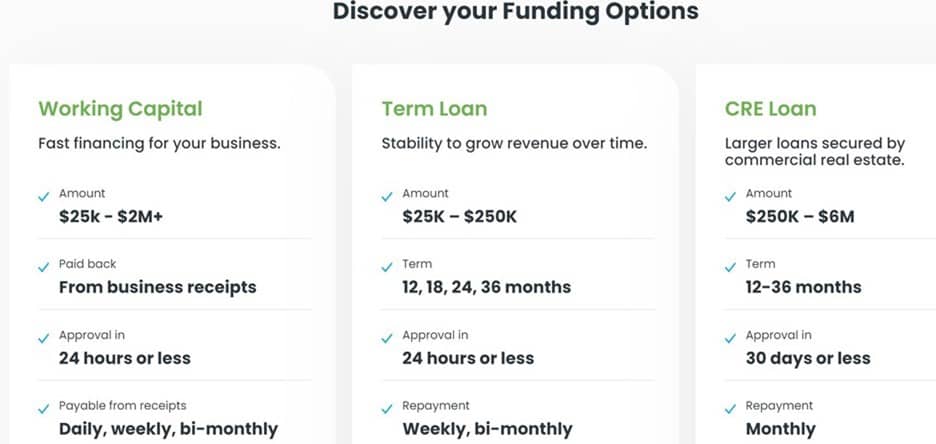Click the 12, 18, 24, 36 months term
The image size is (936, 444).
coord(486,287)
